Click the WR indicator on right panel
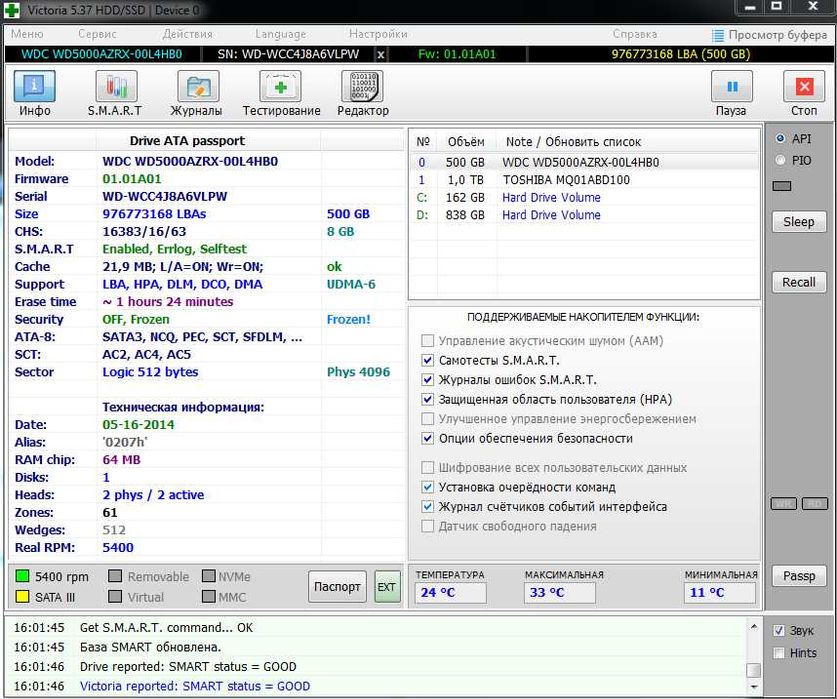The height and width of the screenshot is (699, 837). click(x=784, y=504)
